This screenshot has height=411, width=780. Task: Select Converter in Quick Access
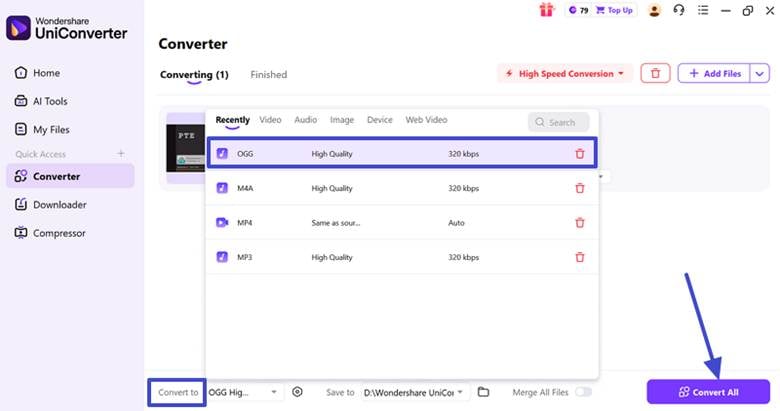70,176
